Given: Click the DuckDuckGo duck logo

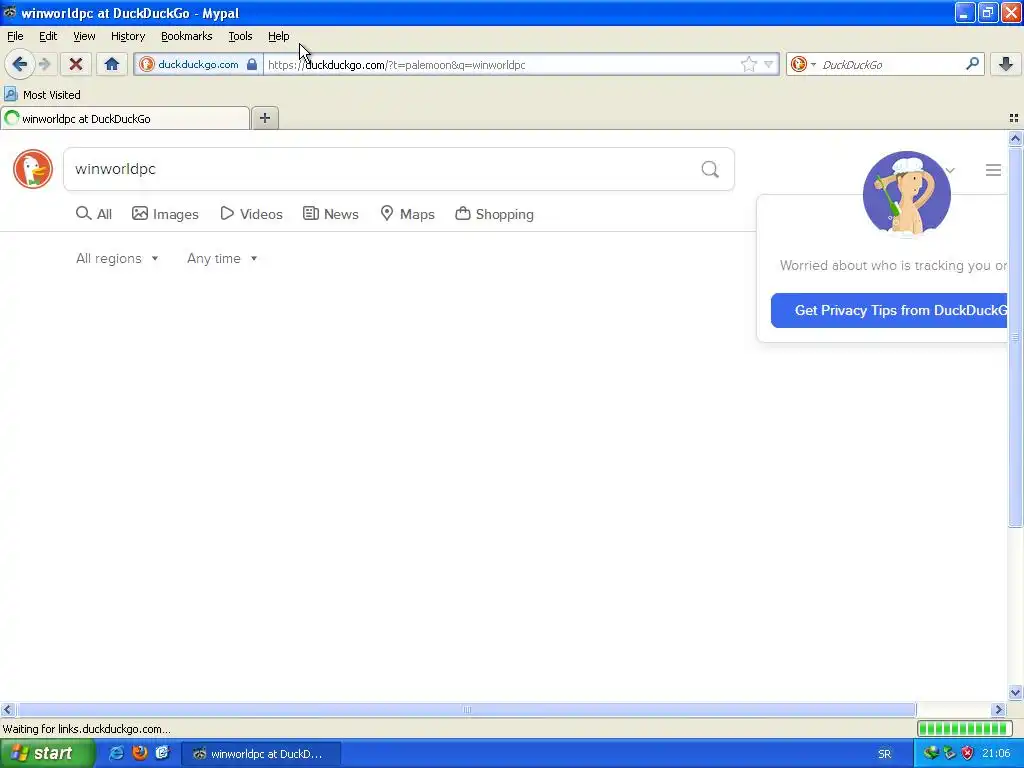Looking at the screenshot, I should [x=33, y=169].
